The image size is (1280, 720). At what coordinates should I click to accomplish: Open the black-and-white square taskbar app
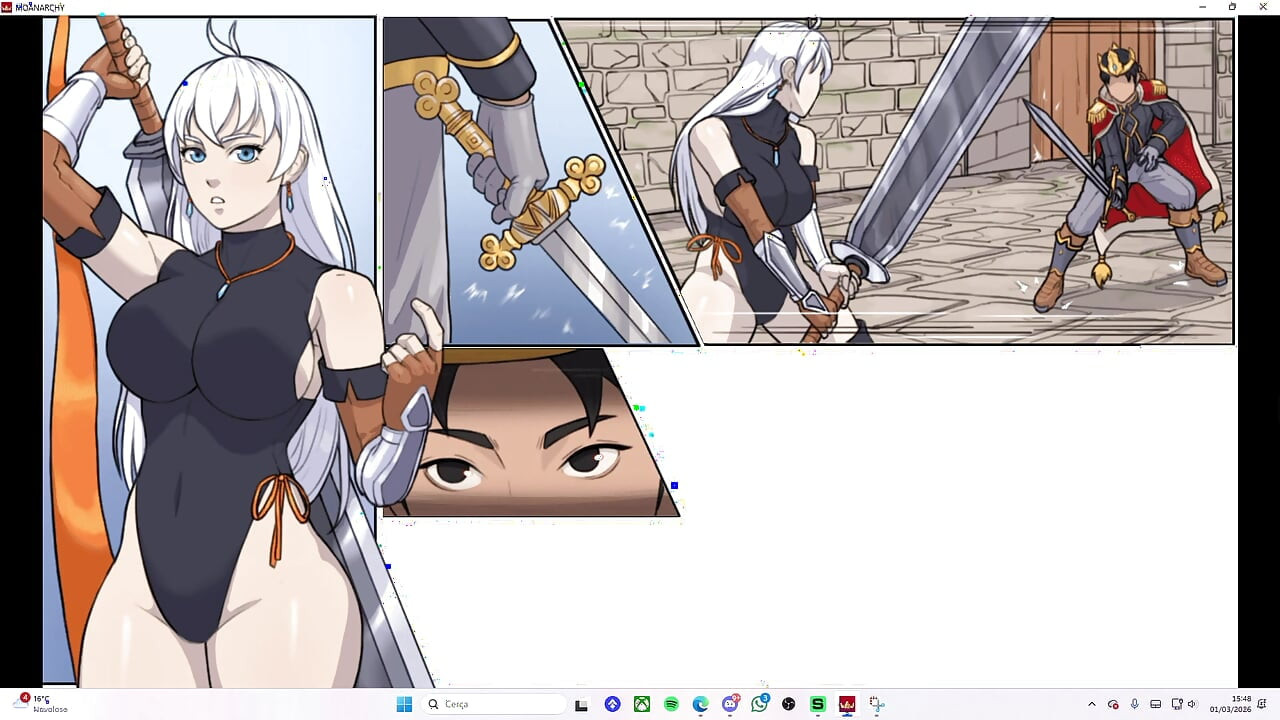(x=581, y=705)
